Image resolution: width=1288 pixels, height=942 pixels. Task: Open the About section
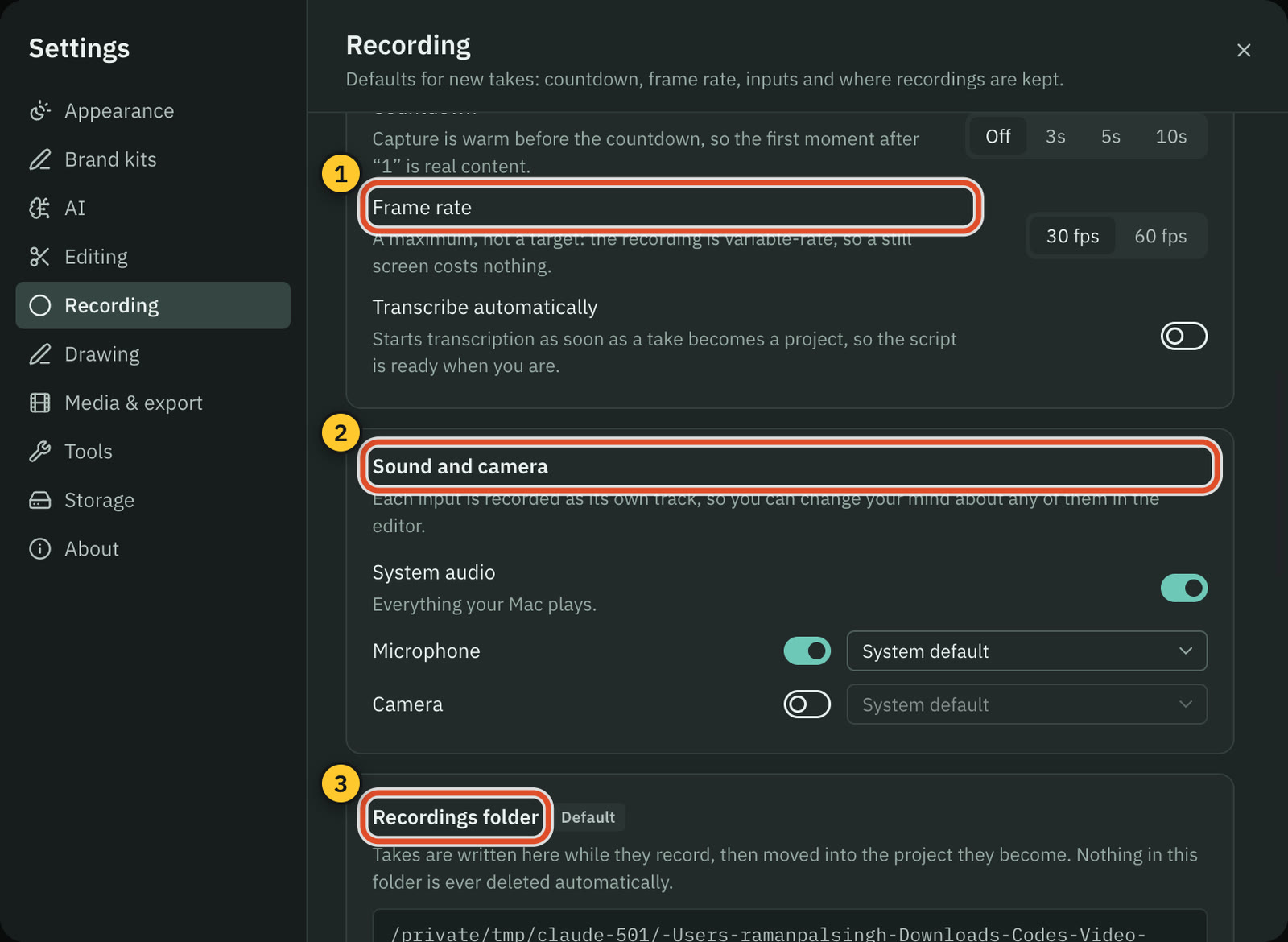[x=153, y=549]
